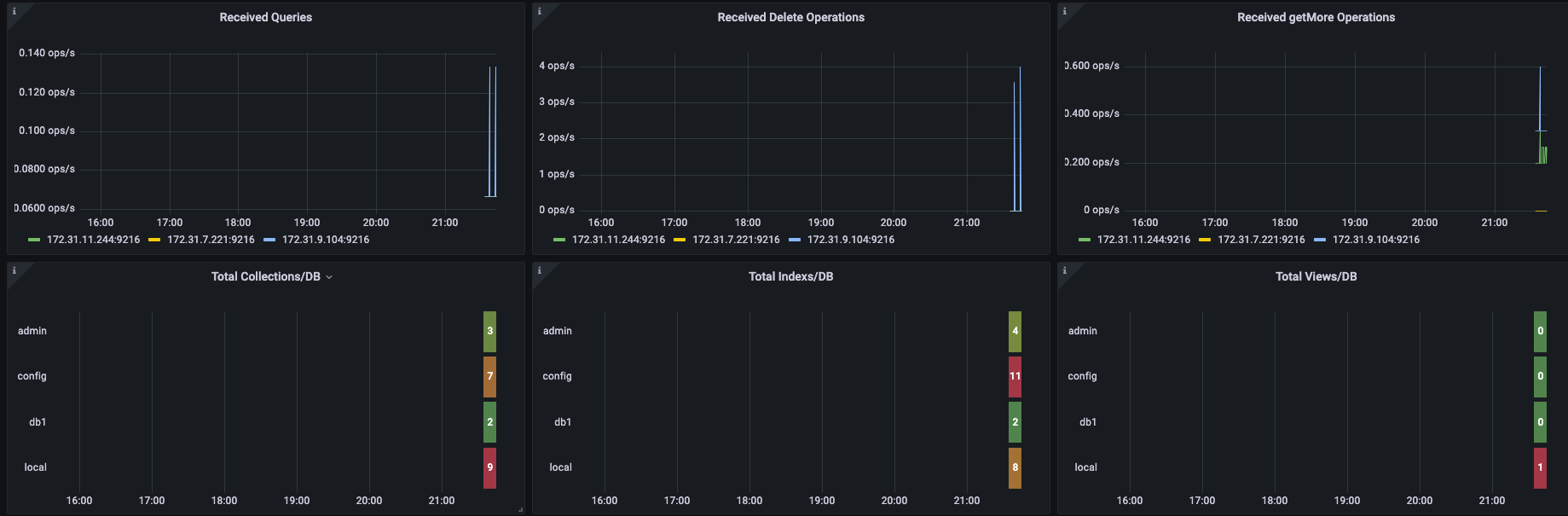Click 172.31.9.104:9216 label in Received Queries legend
Image resolution: width=1568 pixels, height=516 pixels.
pos(326,240)
